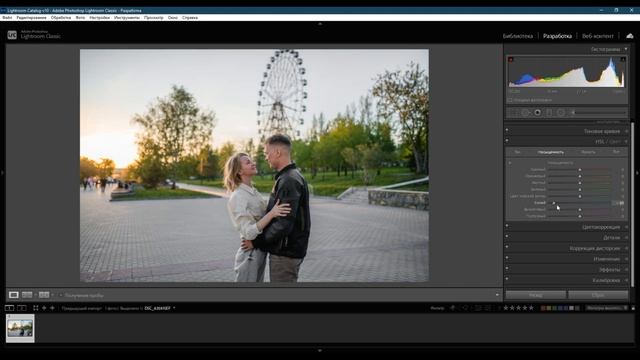The height and width of the screenshot is (360, 640).
Task: Click the right panel vertical scrollbar
Action: pos(633,204)
